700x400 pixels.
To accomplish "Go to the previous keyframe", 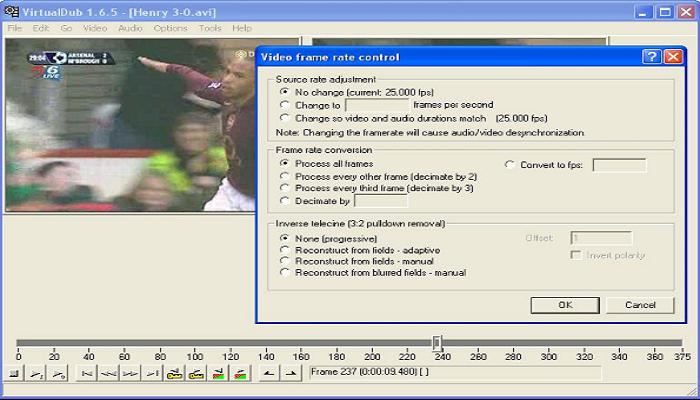I will 174,373.
